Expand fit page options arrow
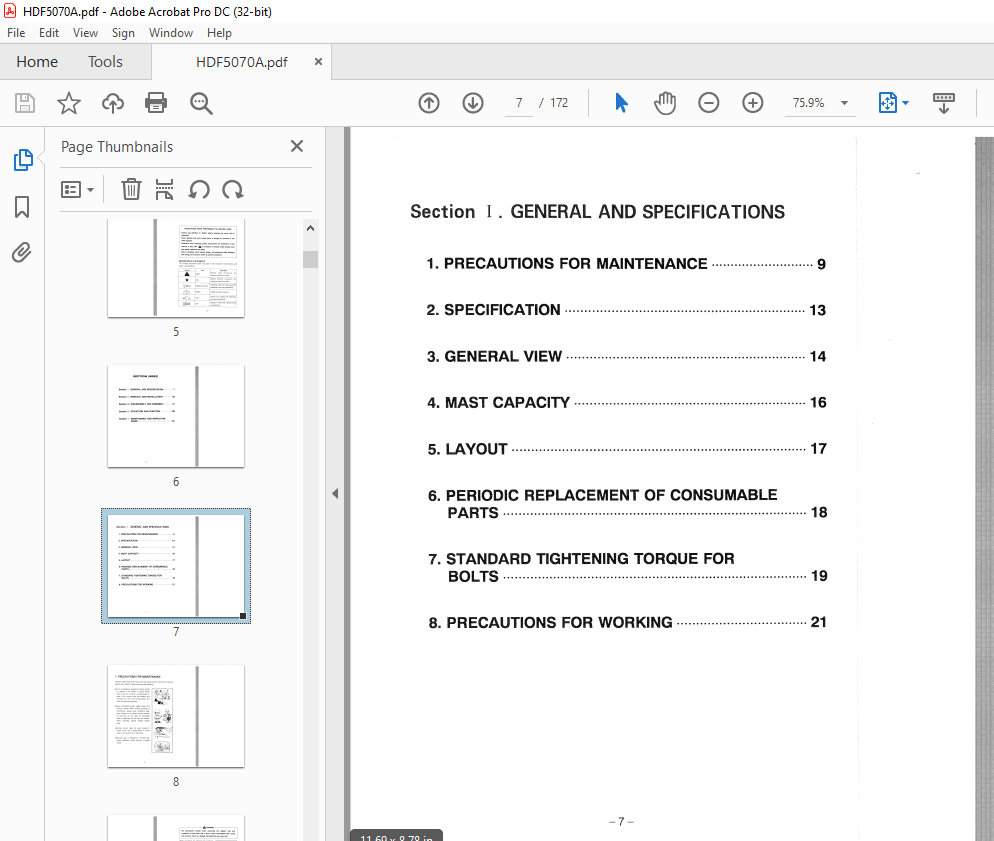Viewport: 994px width, 841px height. click(x=905, y=103)
